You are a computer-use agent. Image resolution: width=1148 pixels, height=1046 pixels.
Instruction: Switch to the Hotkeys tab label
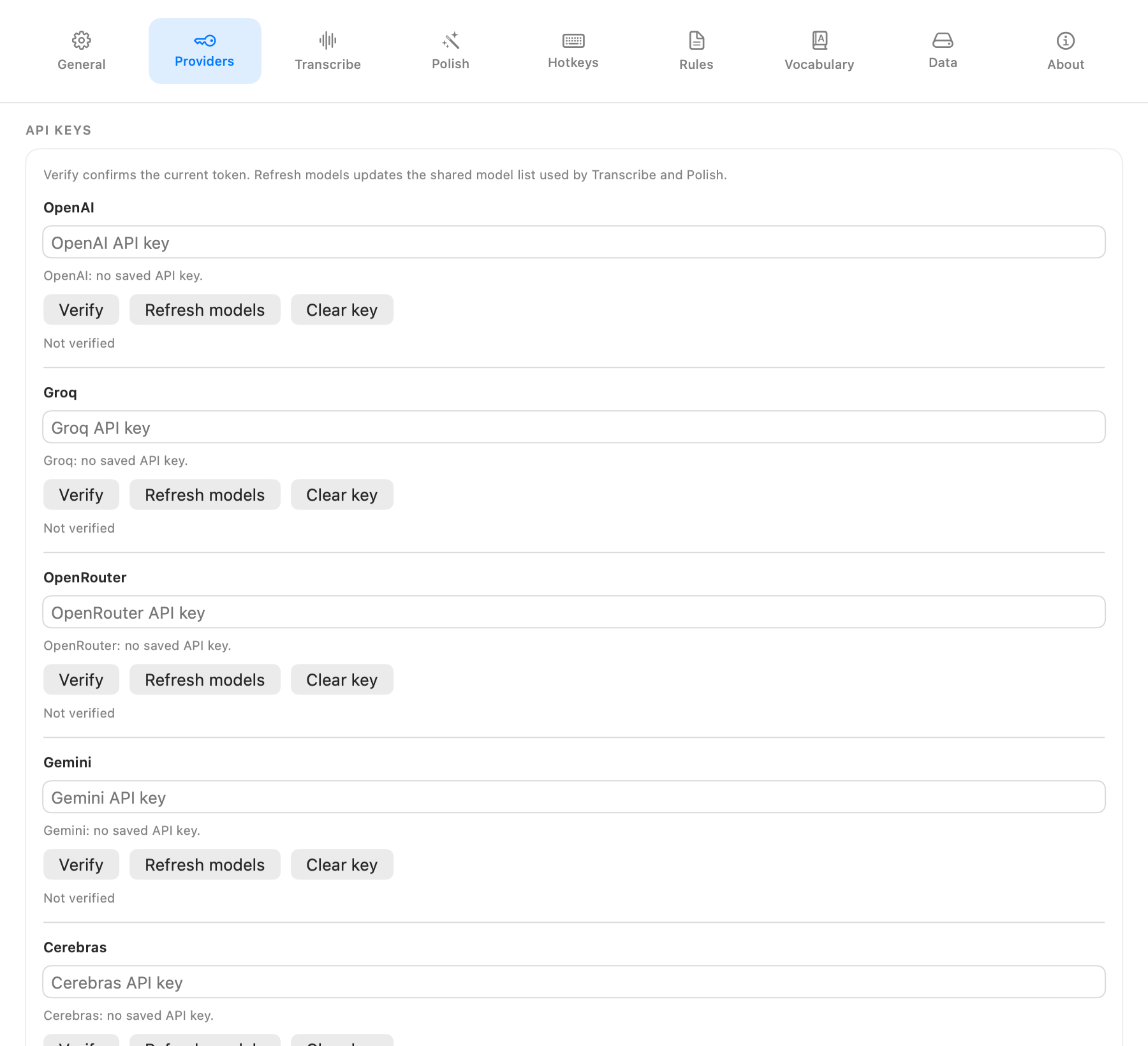click(x=573, y=63)
